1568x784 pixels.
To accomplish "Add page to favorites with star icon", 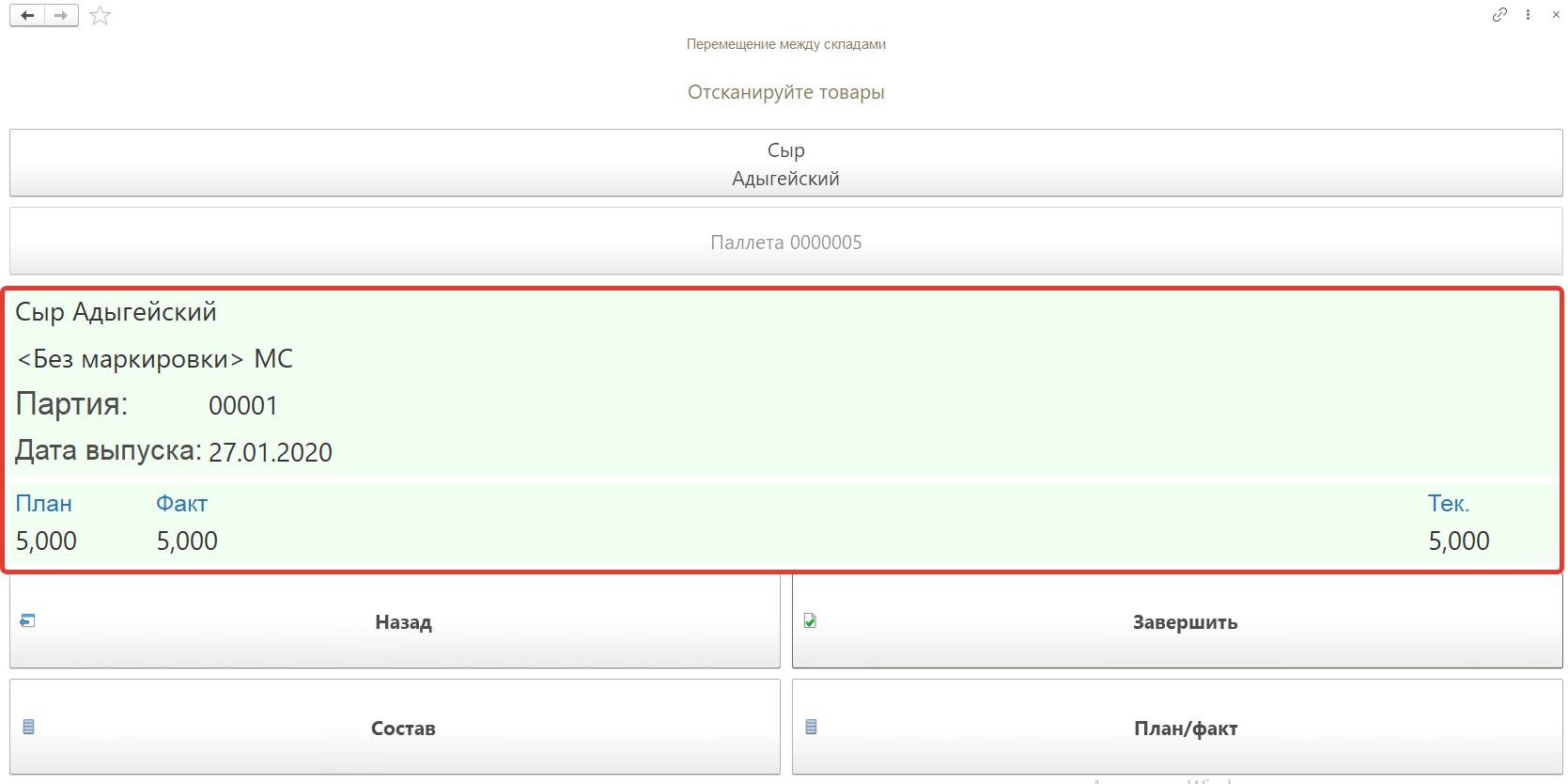I will [x=100, y=16].
